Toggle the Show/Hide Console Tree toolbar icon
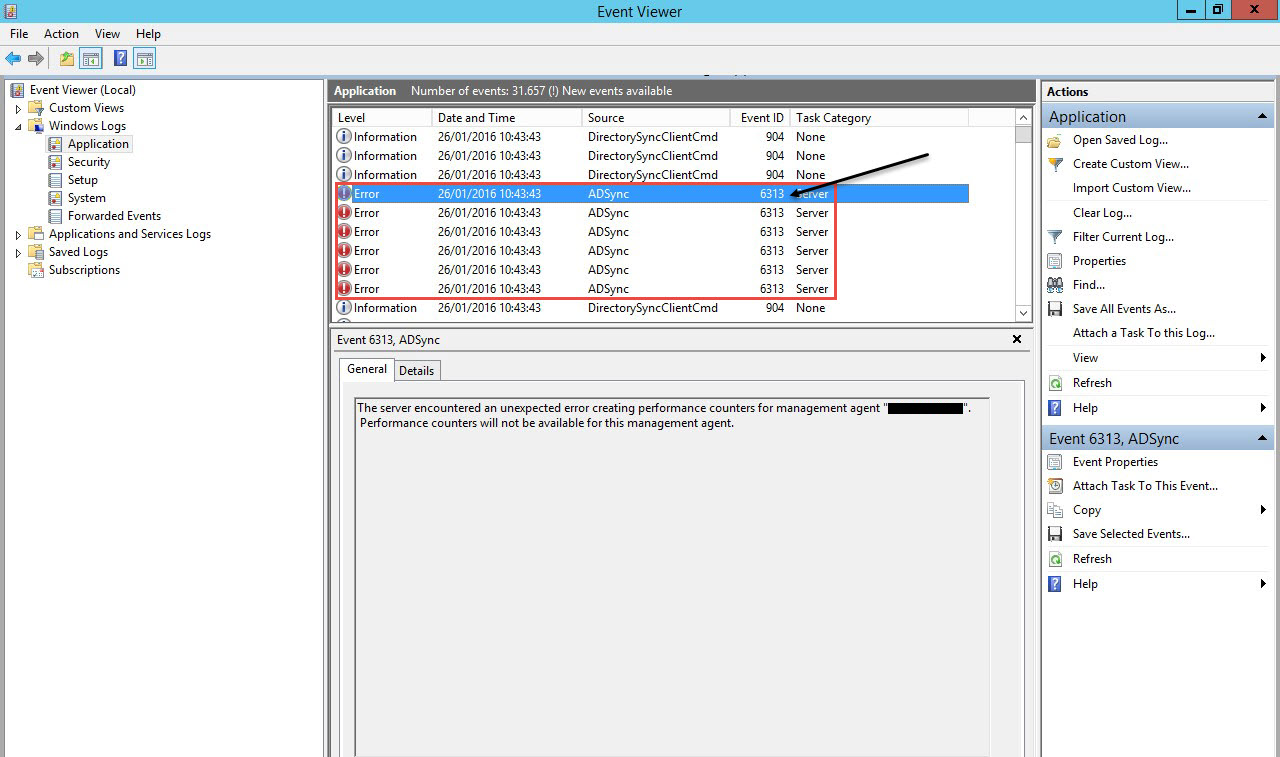 pos(91,58)
